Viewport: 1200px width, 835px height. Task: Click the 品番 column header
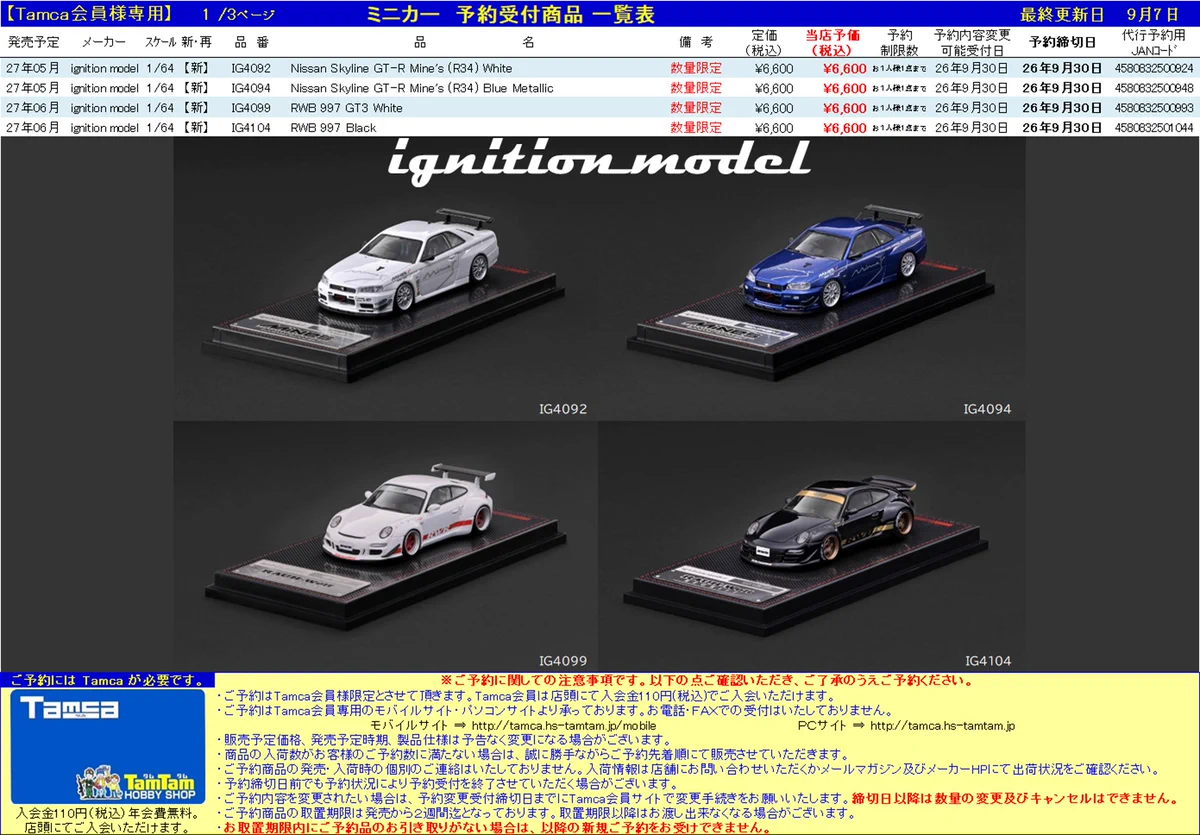tap(252, 42)
